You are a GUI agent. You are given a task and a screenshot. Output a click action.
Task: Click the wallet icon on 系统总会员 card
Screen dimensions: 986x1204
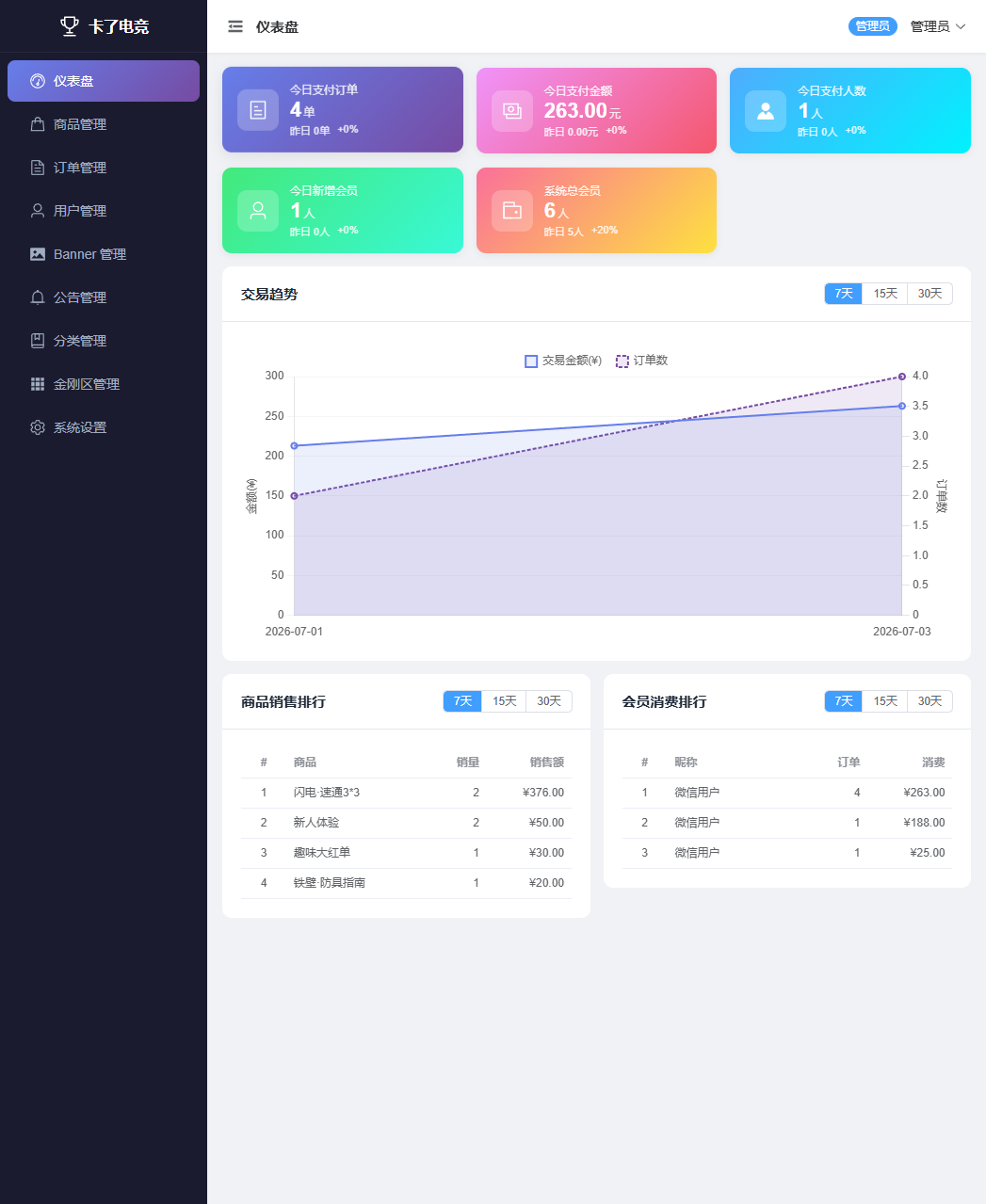click(x=512, y=210)
